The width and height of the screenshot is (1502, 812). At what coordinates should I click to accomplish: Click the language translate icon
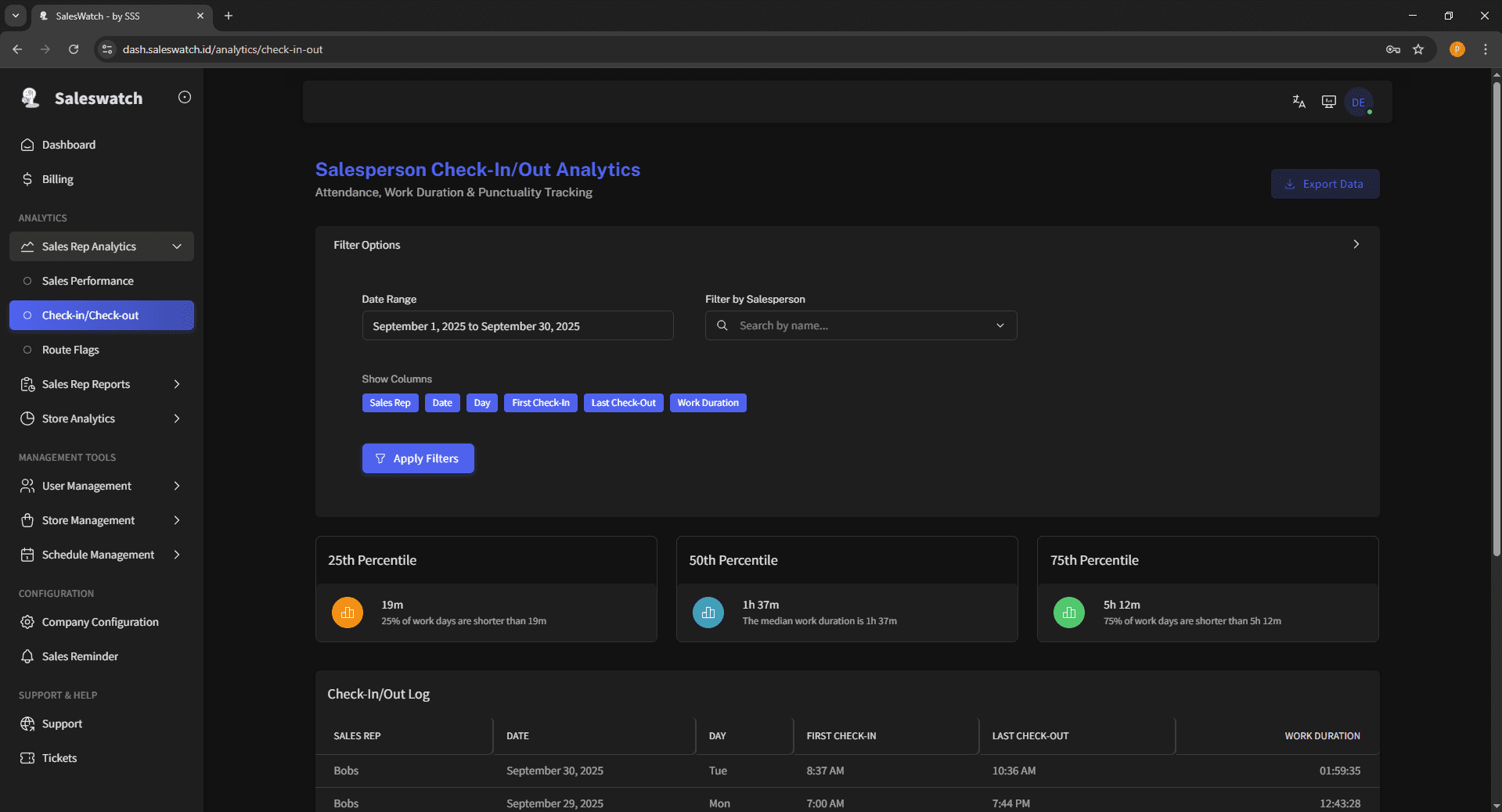(1298, 102)
